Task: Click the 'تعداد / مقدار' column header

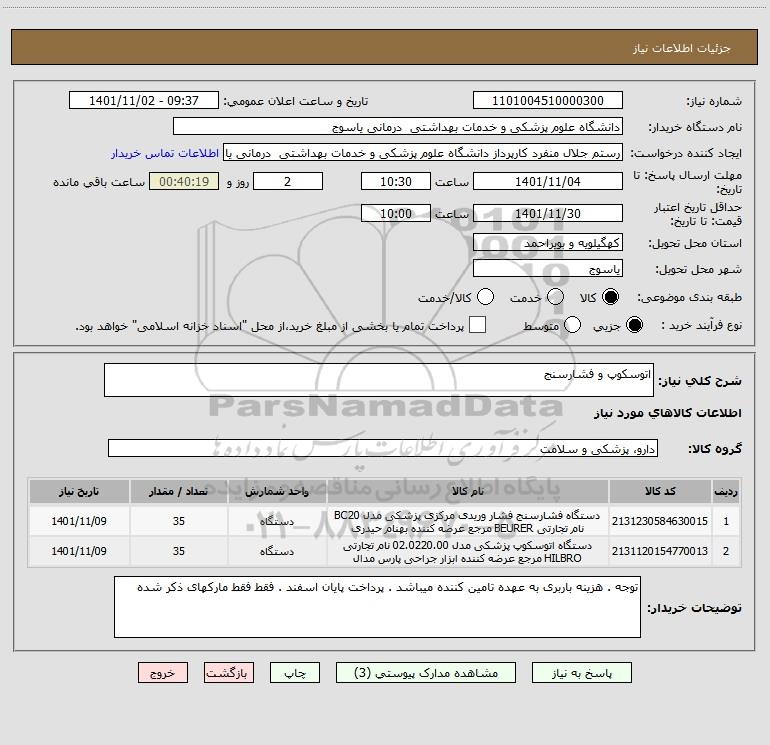Action: [x=179, y=491]
